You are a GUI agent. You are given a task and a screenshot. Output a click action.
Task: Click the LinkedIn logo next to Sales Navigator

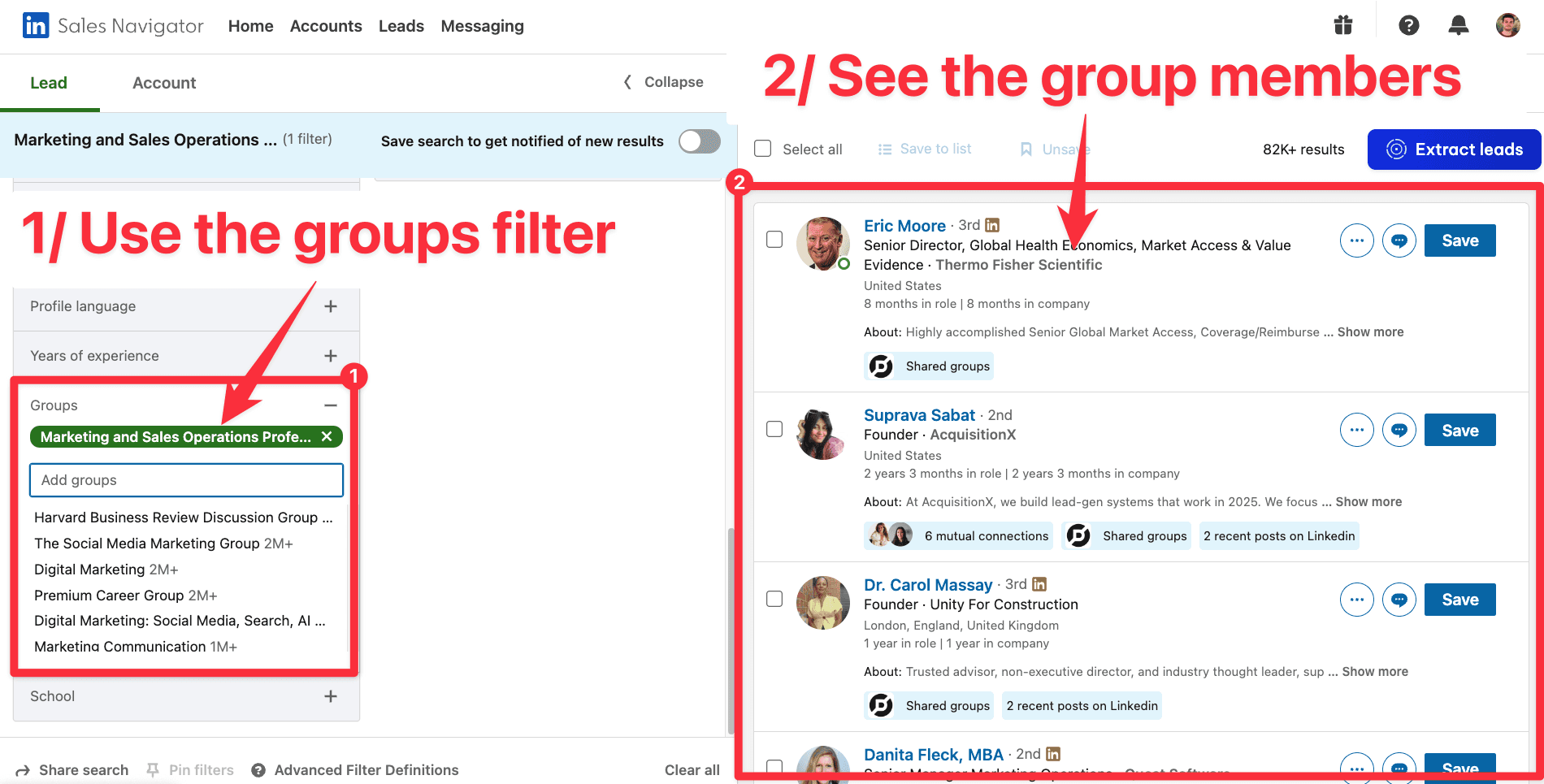click(x=35, y=25)
